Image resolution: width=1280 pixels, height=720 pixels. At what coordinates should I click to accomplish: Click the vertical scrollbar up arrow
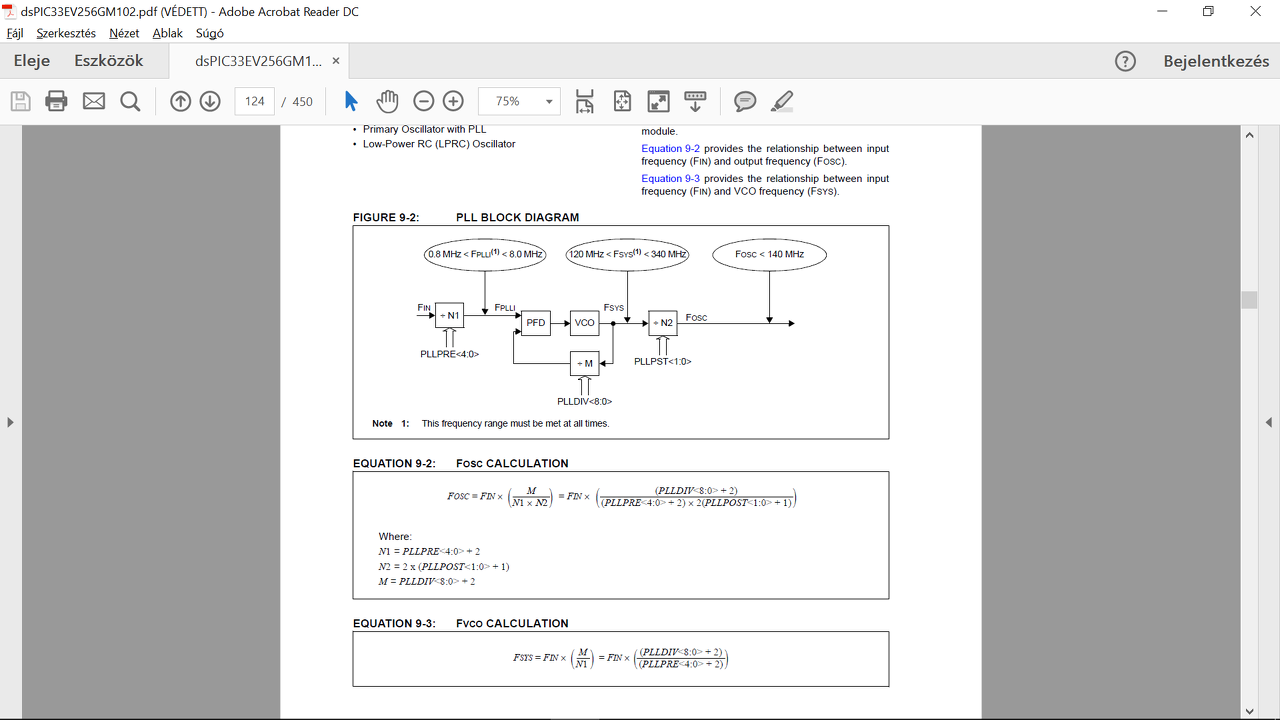click(1249, 135)
